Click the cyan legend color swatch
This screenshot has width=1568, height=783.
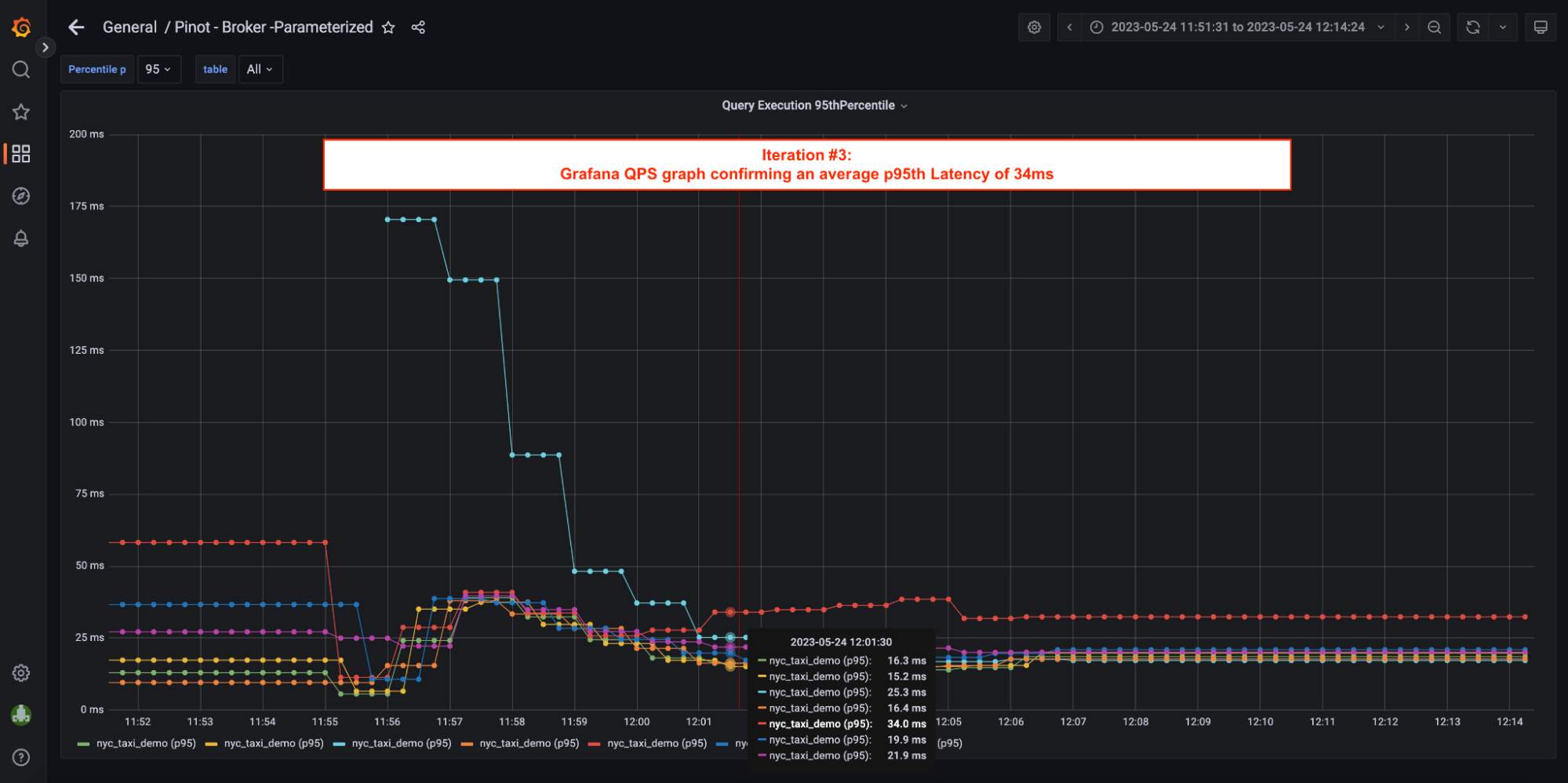point(339,744)
